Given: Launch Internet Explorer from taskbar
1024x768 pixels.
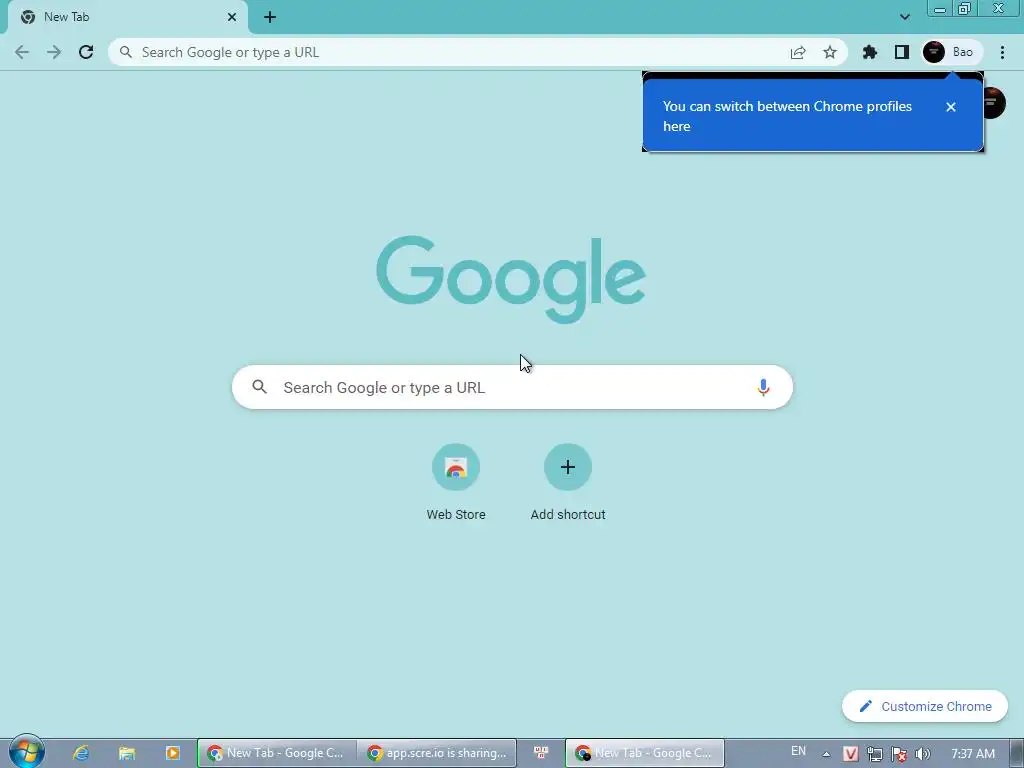Looking at the screenshot, I should (80, 753).
